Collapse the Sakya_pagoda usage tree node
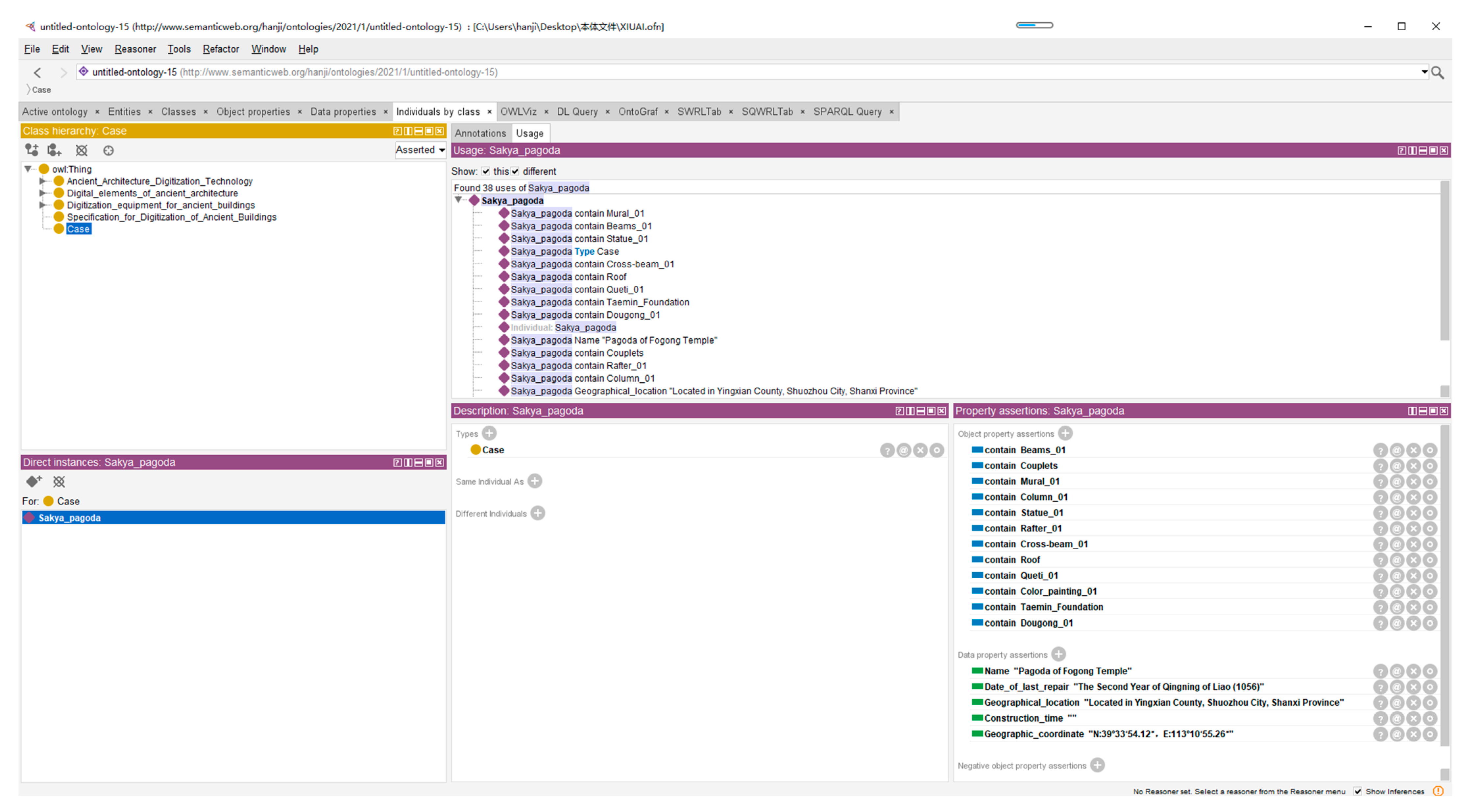1460x812 pixels. pos(458,200)
